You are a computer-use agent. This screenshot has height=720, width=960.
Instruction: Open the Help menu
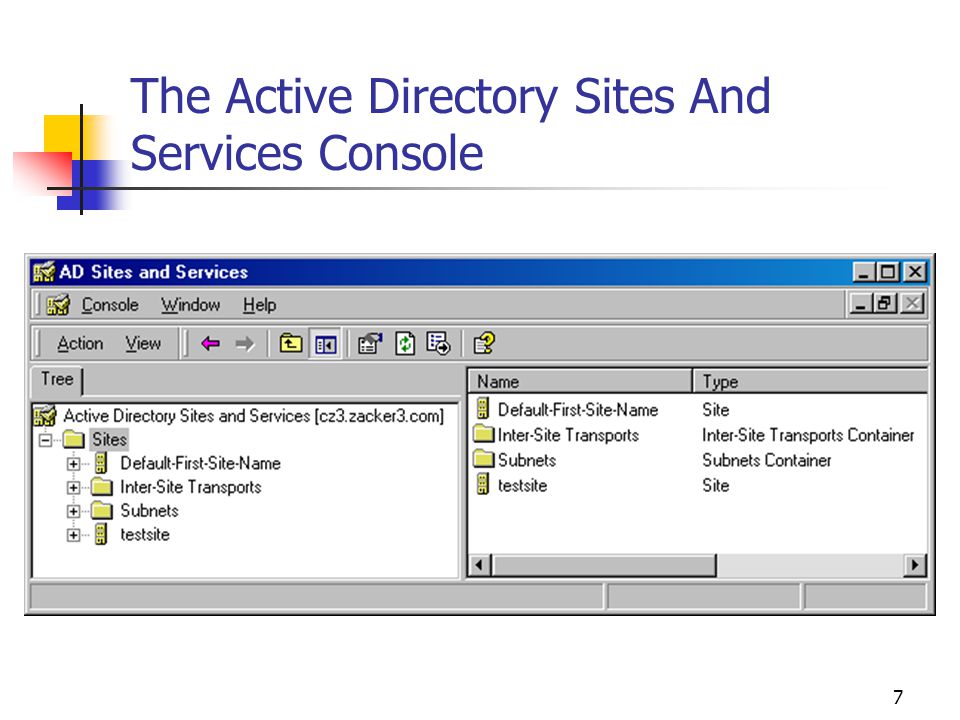(x=260, y=304)
